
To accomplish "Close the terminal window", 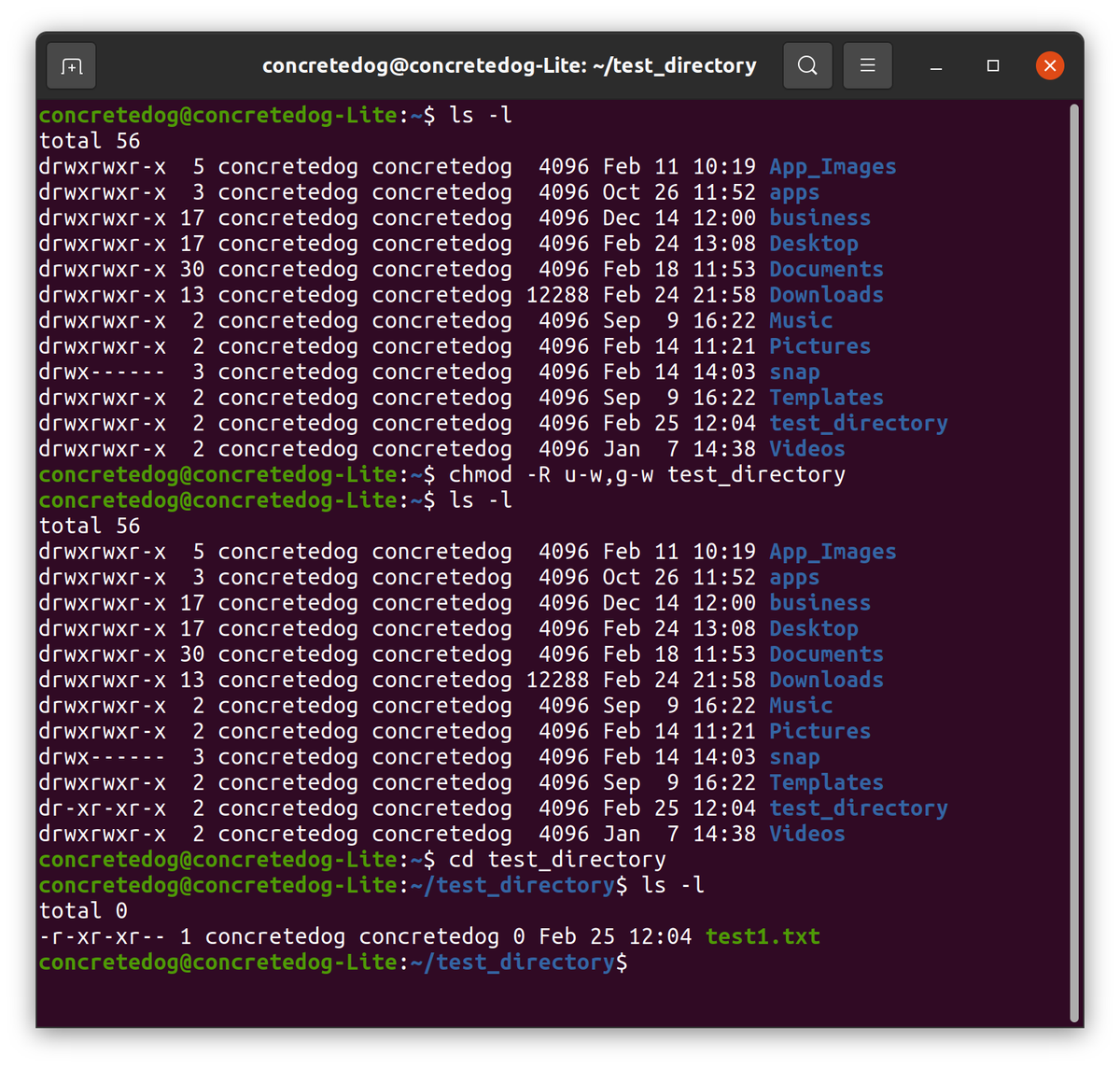I will click(x=1049, y=64).
